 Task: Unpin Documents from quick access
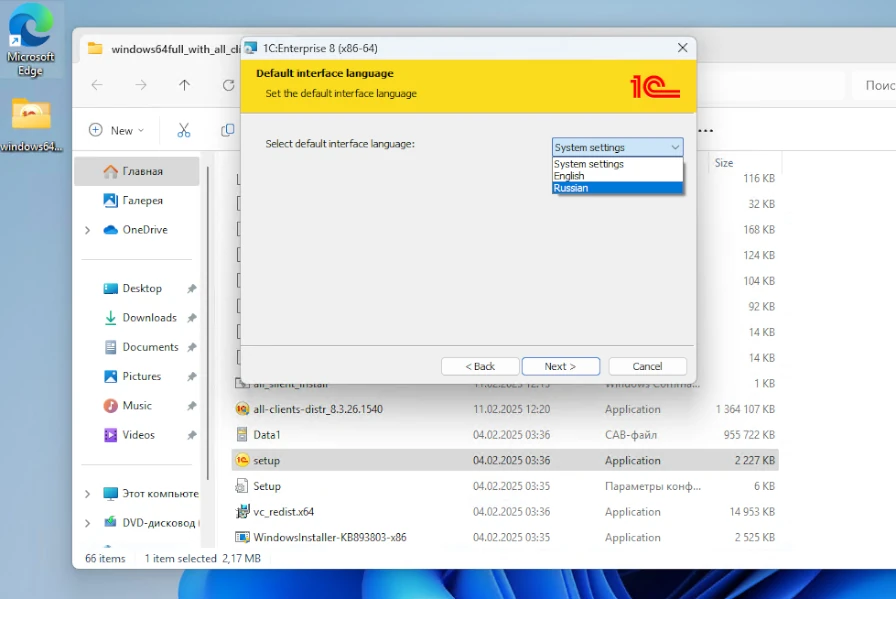coord(192,347)
